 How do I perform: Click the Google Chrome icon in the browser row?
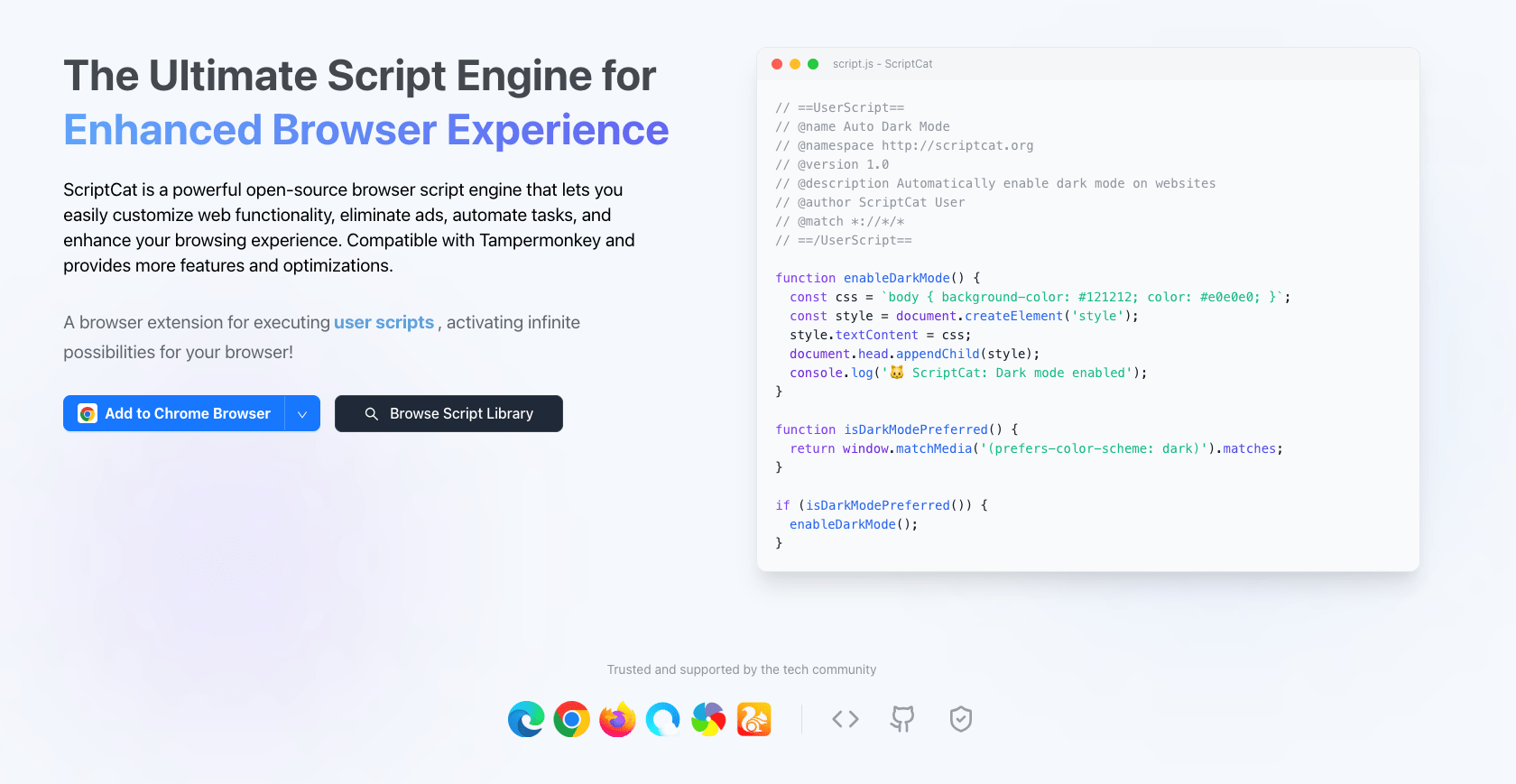572,719
